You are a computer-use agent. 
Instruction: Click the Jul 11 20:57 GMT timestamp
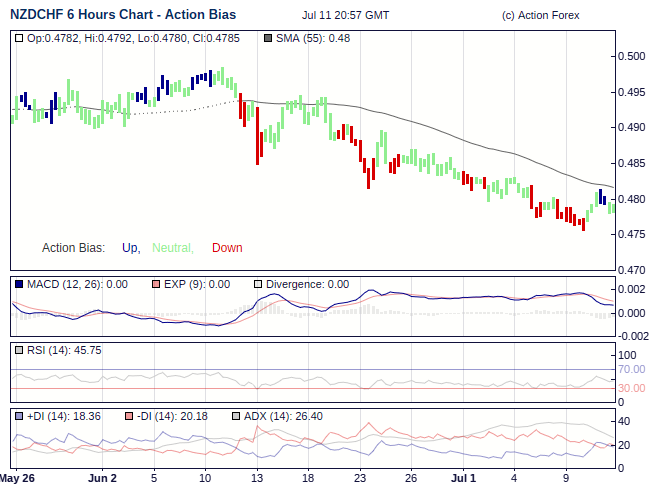345,16
